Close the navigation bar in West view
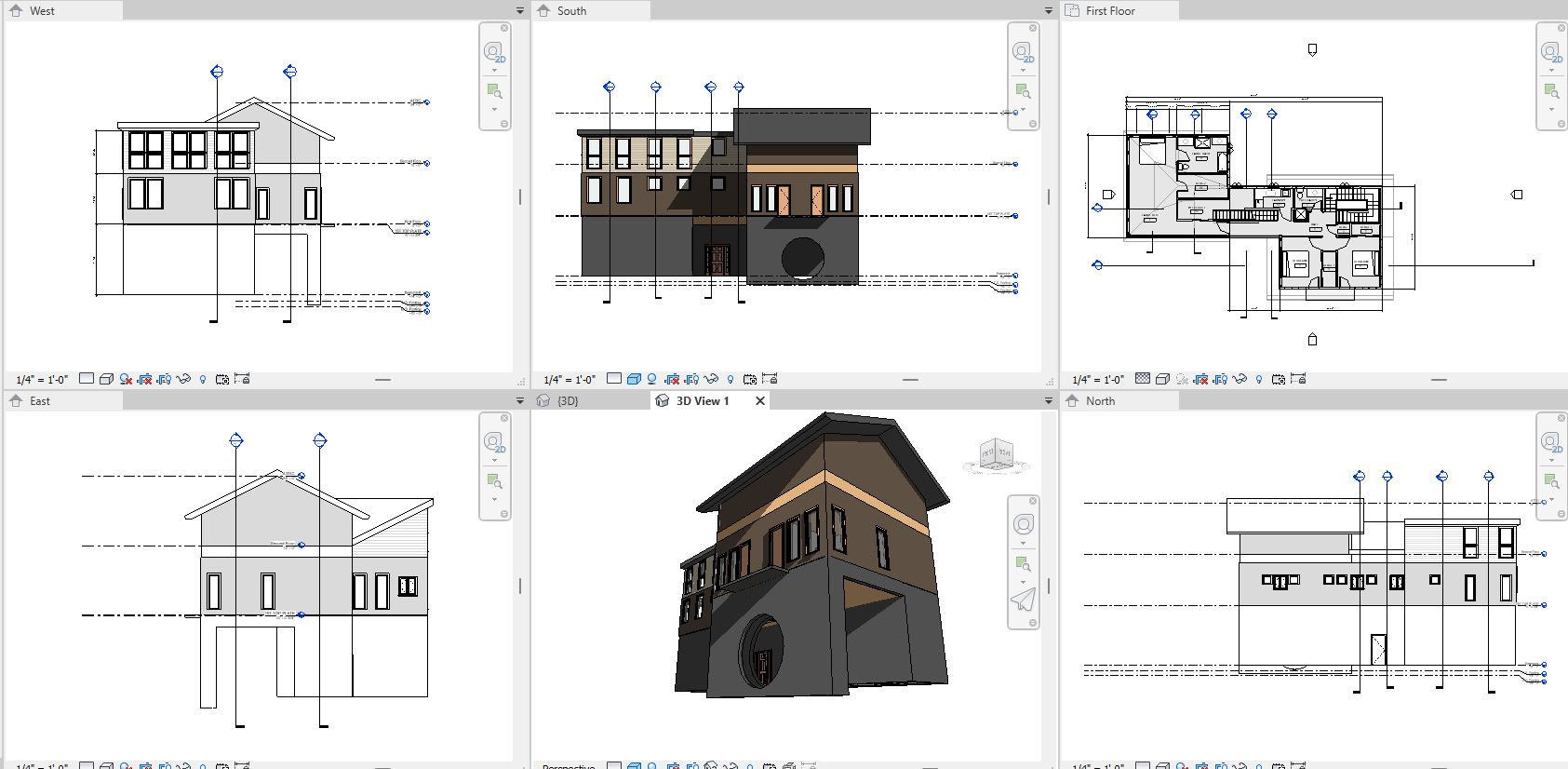1568x769 pixels. click(x=504, y=28)
